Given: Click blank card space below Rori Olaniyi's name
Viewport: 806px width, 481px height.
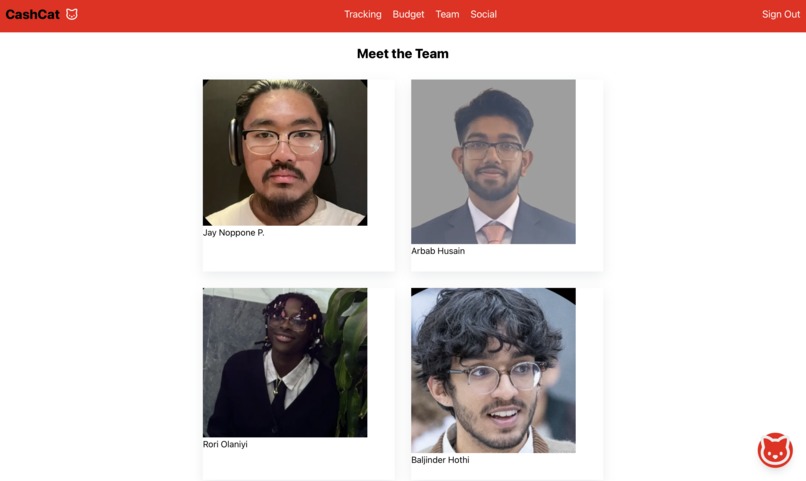Looking at the screenshot, I should pos(298,465).
